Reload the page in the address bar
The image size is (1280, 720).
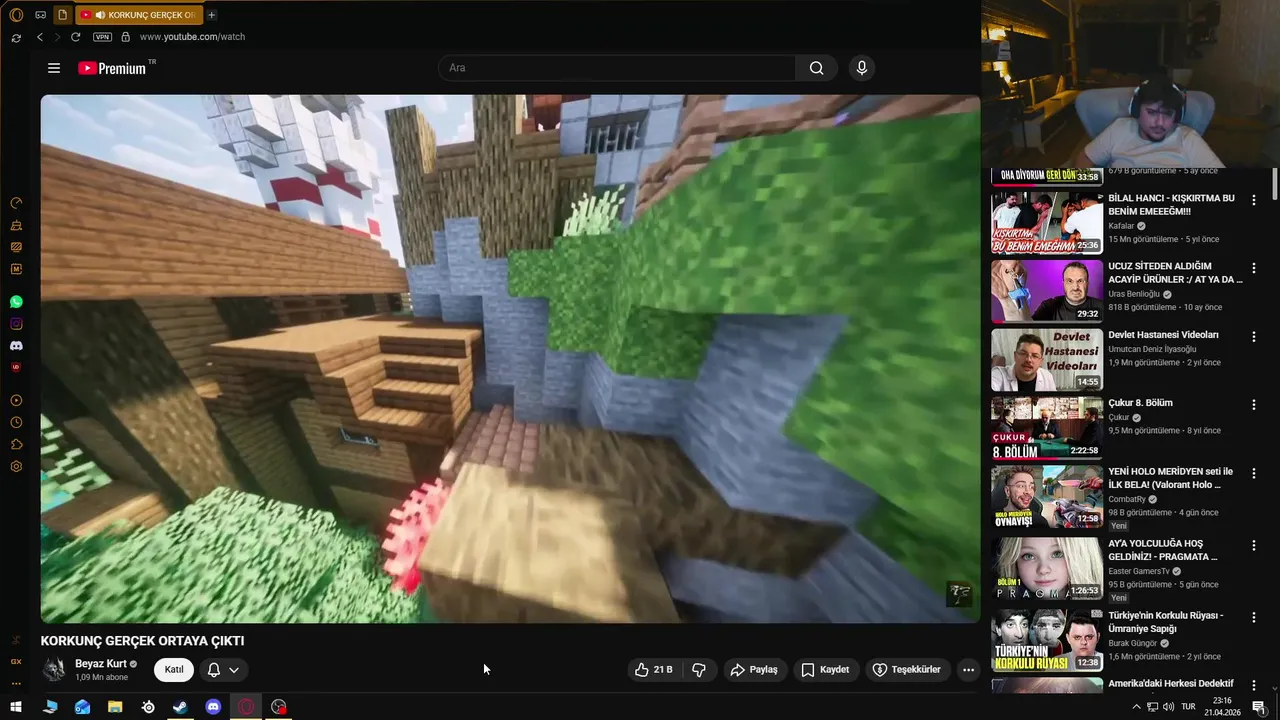click(75, 37)
